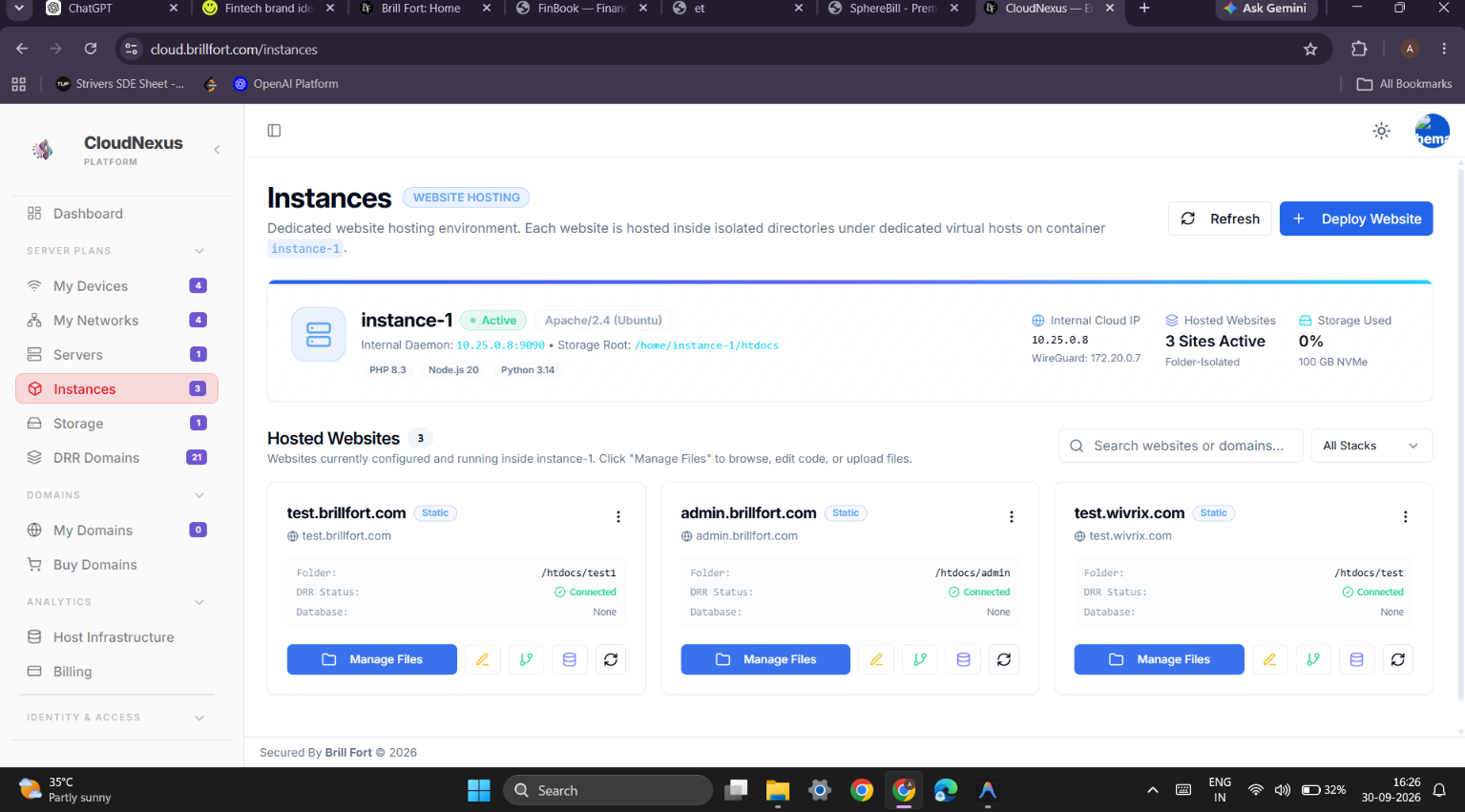Go to Buy Domains
Screen dimensions: 1465x812
tap(116, 565)
